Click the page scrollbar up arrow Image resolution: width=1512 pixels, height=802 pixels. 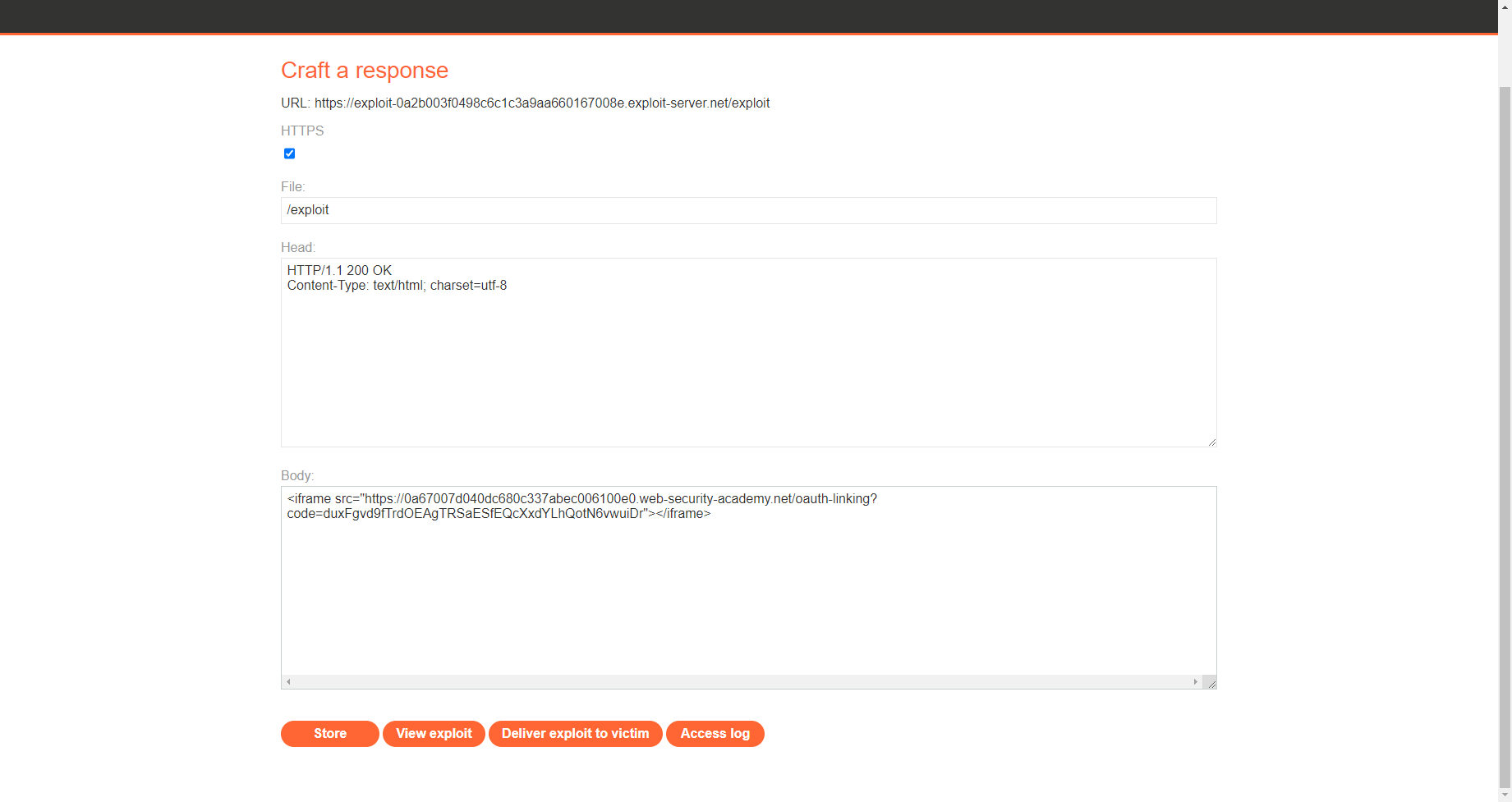coord(1505,6)
